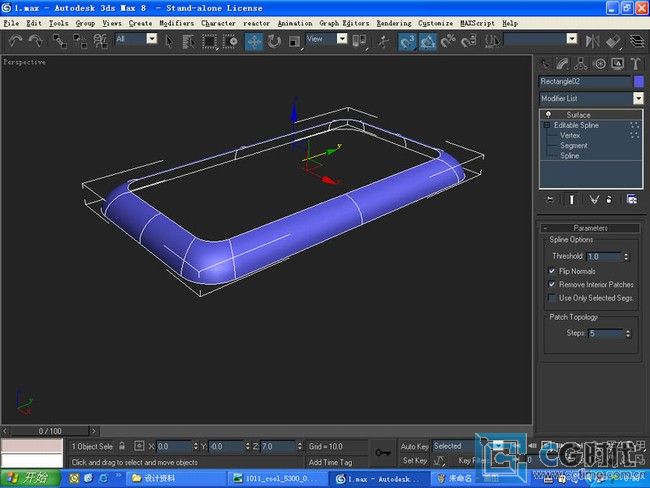Toggle the Angle Snap icon
Image resolution: width=650 pixels, height=488 pixels.
427,41
